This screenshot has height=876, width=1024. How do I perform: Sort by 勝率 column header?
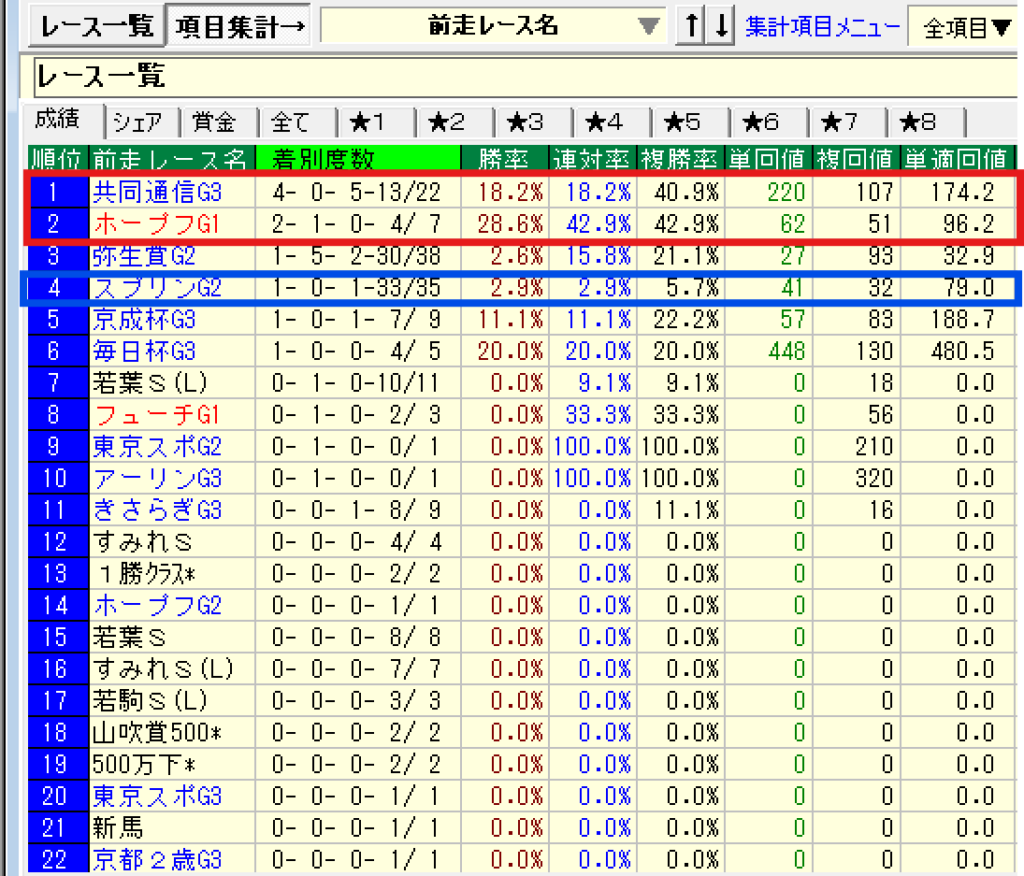[504, 158]
